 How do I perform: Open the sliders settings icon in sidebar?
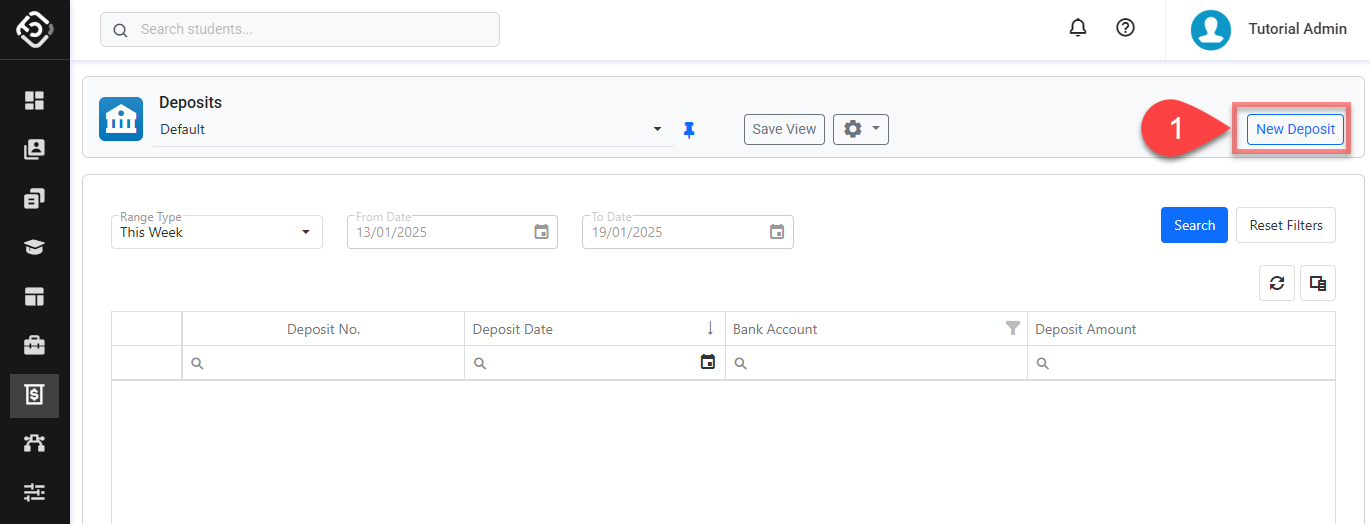point(35,492)
